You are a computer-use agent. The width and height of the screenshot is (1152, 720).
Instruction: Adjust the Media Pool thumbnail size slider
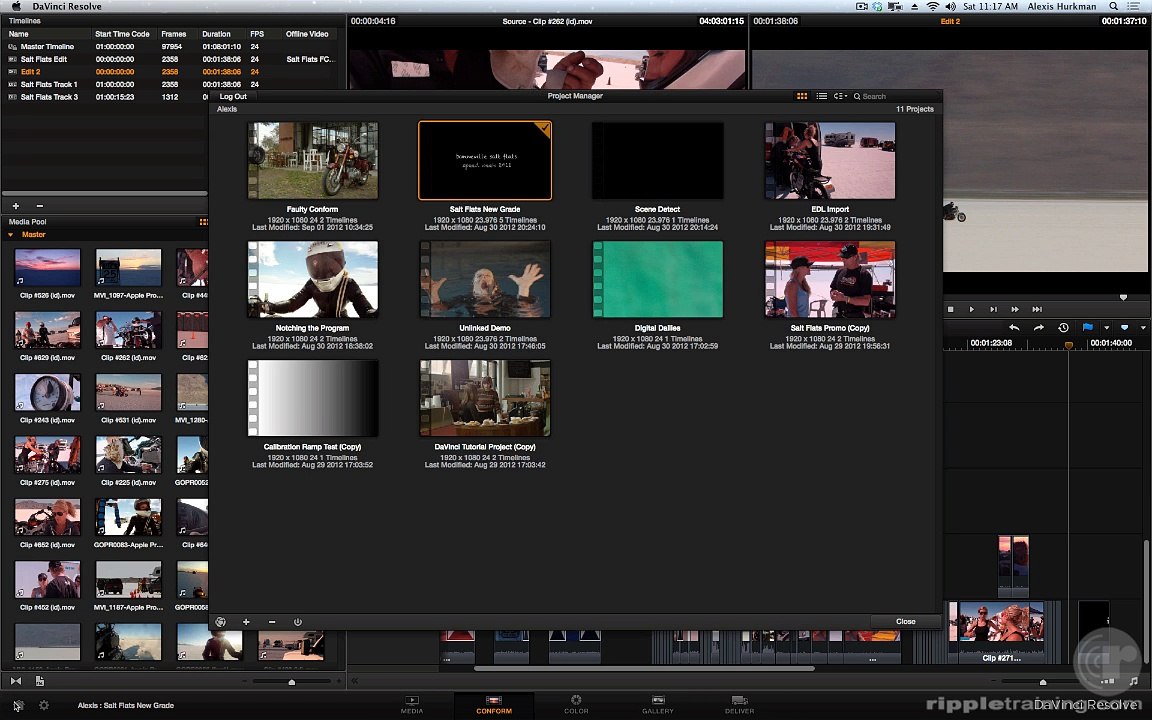pos(291,682)
